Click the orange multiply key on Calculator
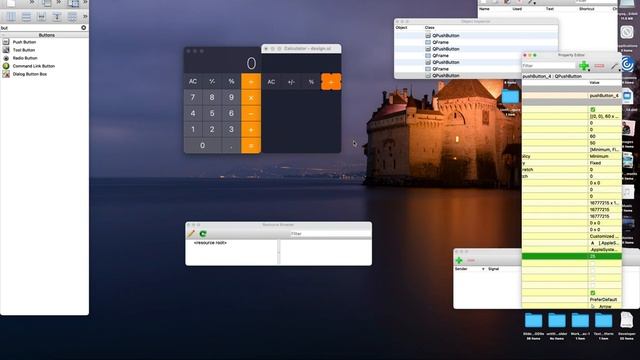The image size is (640, 360). pos(251,98)
